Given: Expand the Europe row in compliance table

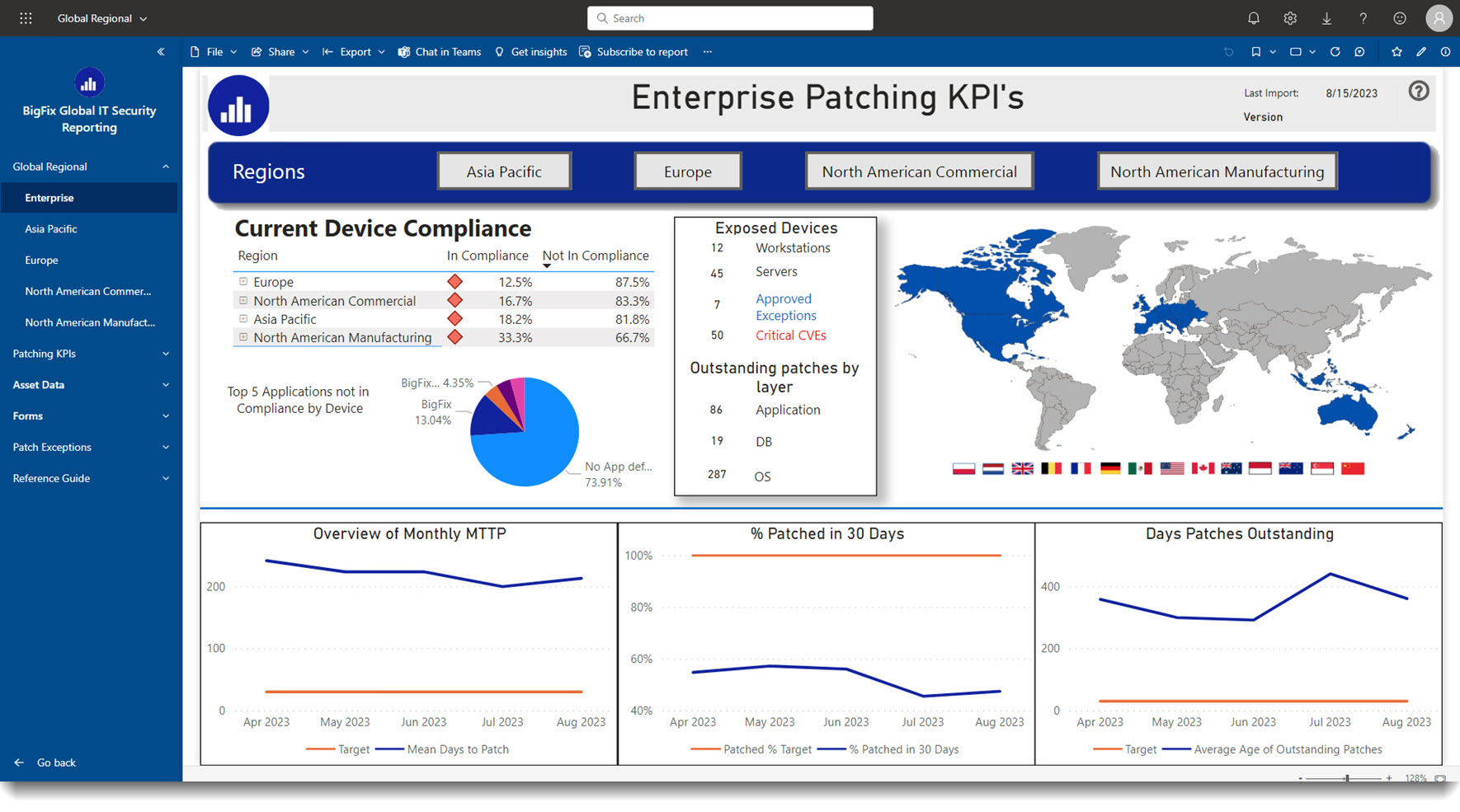Looking at the screenshot, I should click(243, 282).
